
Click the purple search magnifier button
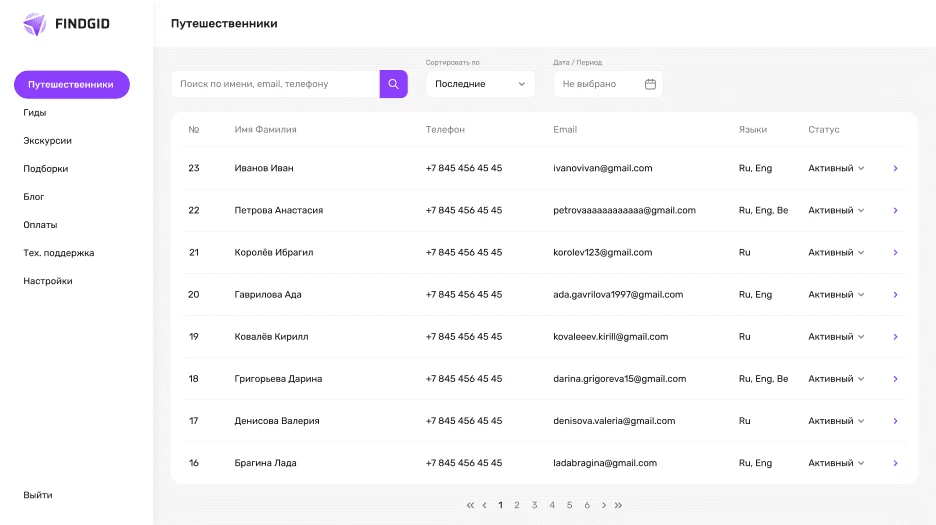tap(393, 84)
